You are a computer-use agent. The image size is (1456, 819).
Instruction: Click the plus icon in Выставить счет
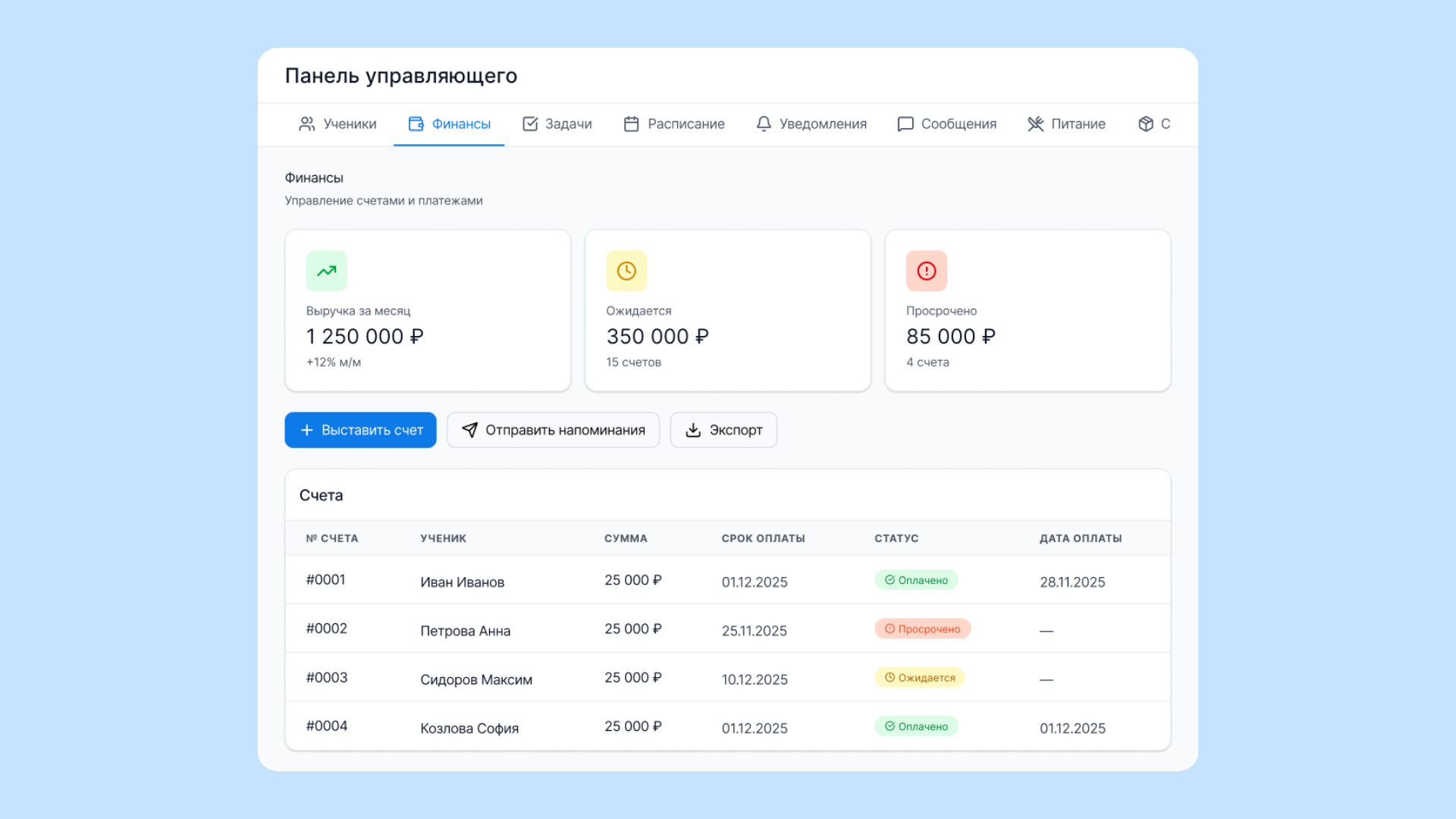tap(306, 430)
